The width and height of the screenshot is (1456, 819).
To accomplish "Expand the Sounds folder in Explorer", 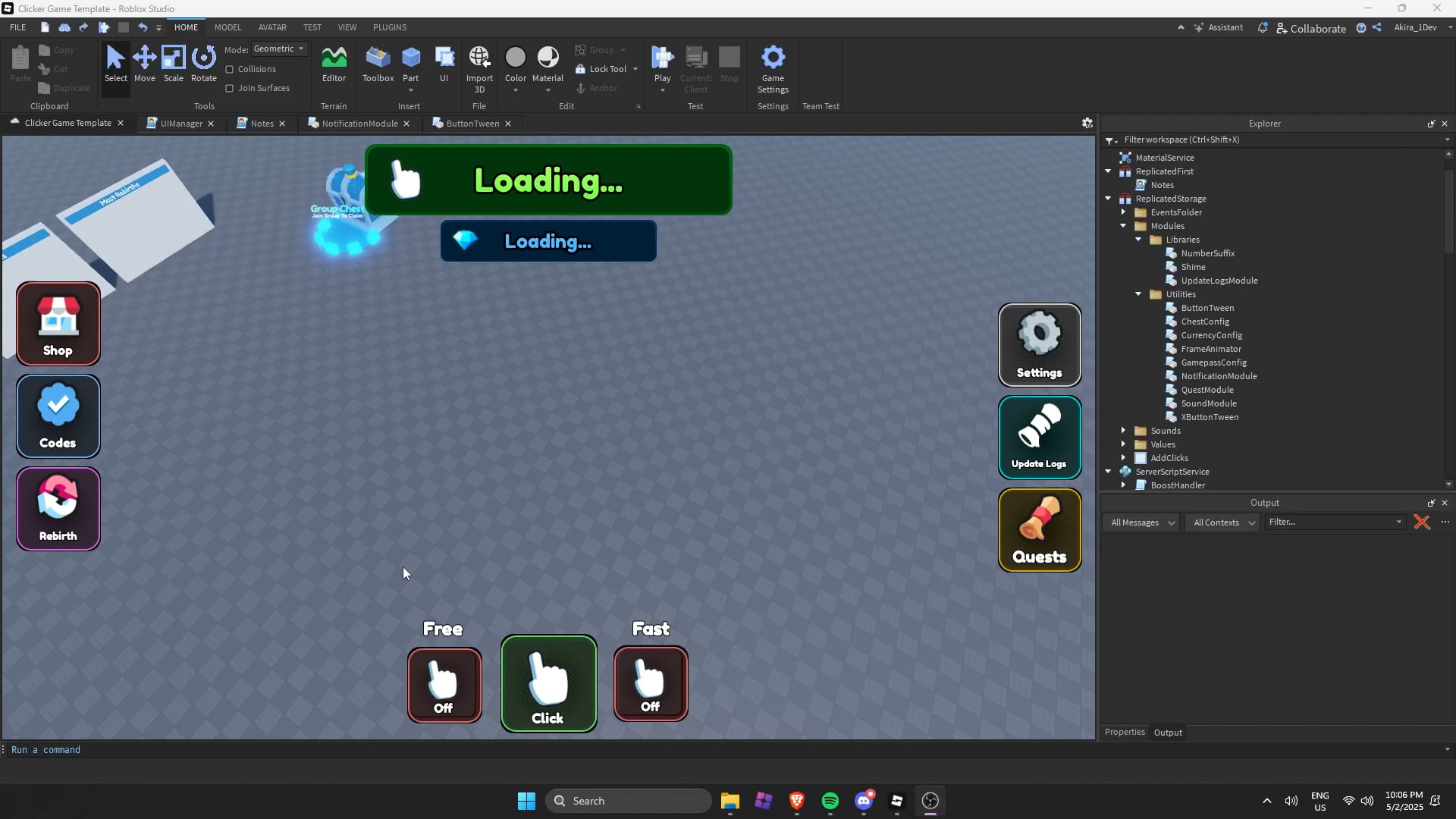I will tap(1124, 430).
